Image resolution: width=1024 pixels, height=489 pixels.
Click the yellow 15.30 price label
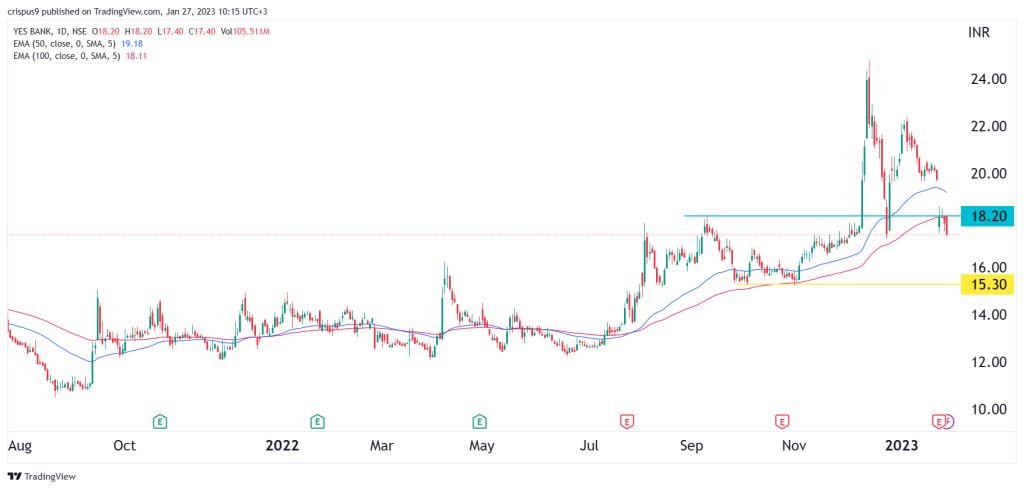click(987, 285)
